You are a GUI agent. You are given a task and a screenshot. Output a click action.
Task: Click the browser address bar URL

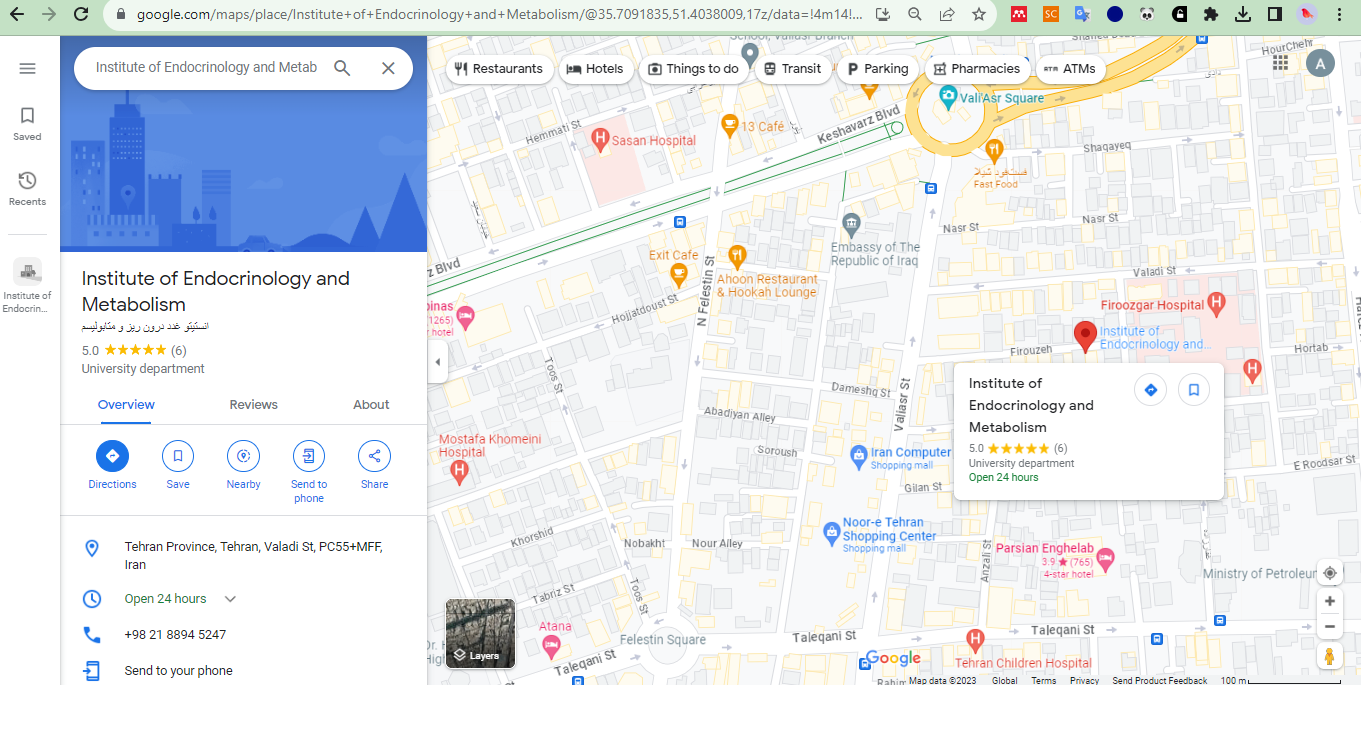pyautogui.click(x=499, y=15)
